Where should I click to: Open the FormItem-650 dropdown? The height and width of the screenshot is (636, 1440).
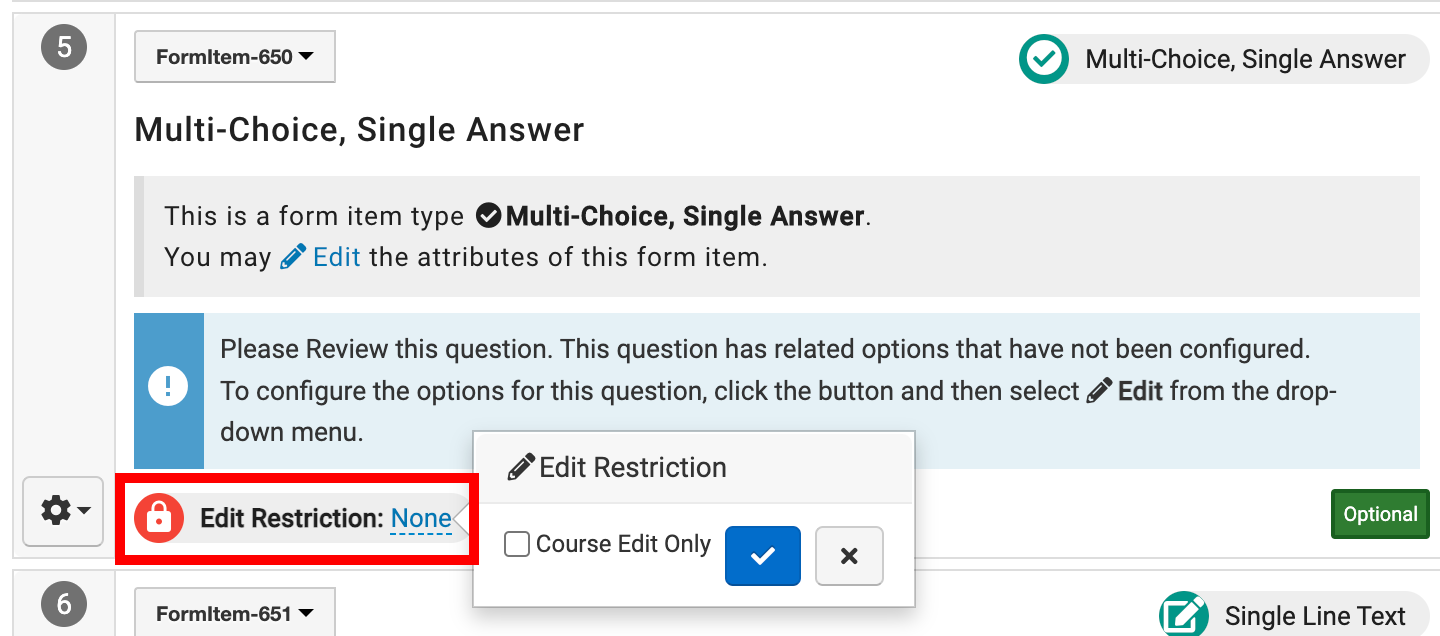point(235,57)
